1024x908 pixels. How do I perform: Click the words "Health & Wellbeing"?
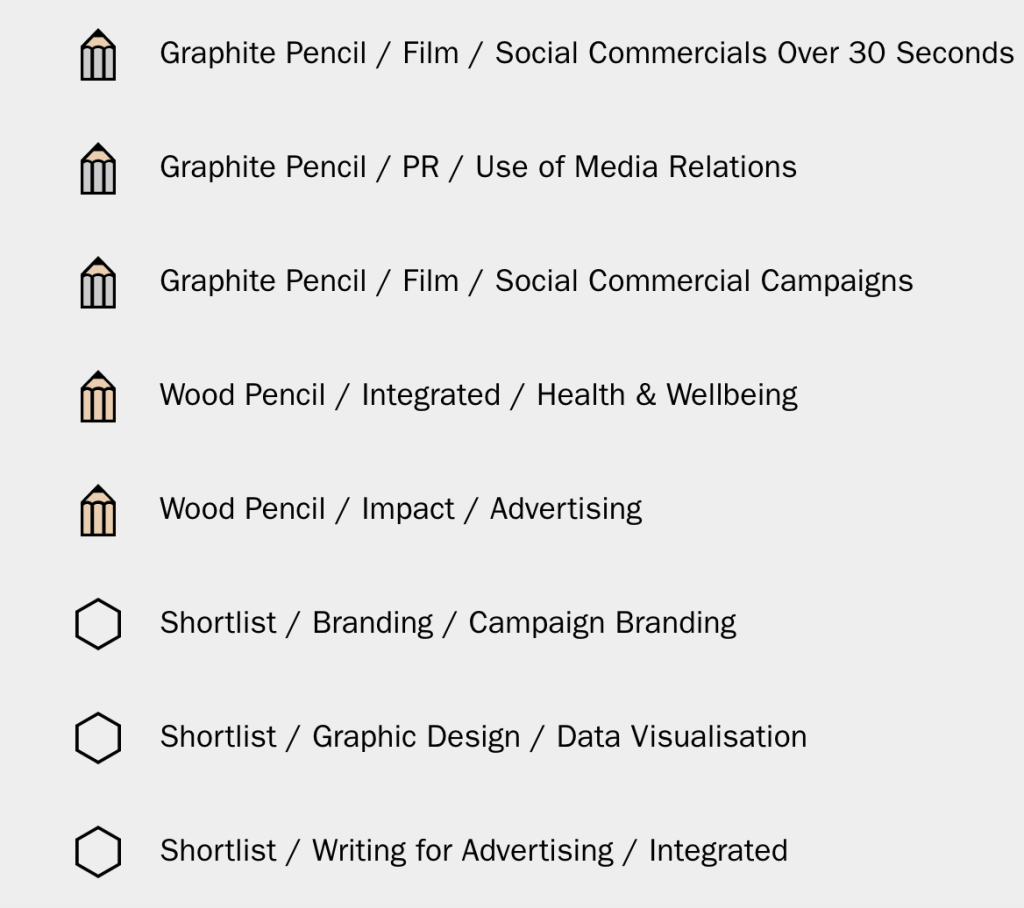[x=667, y=395]
